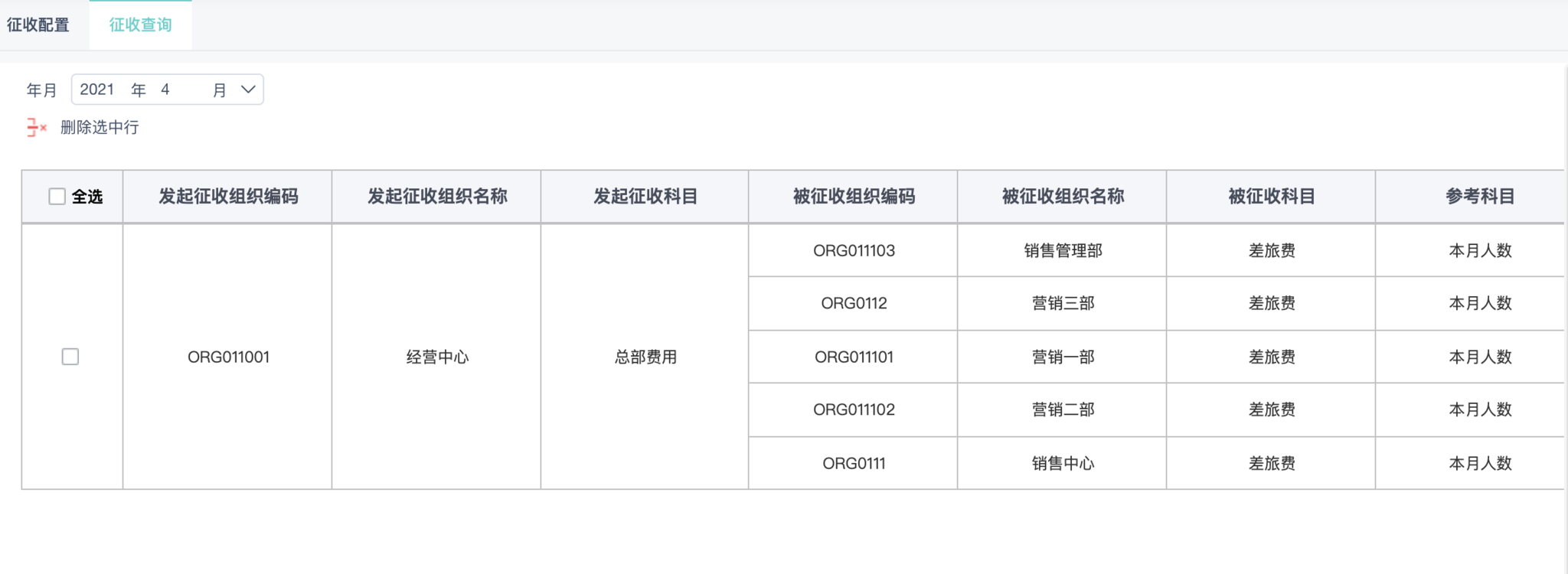
Task: Select the 销售管理部 cell
Action: (x=1063, y=250)
